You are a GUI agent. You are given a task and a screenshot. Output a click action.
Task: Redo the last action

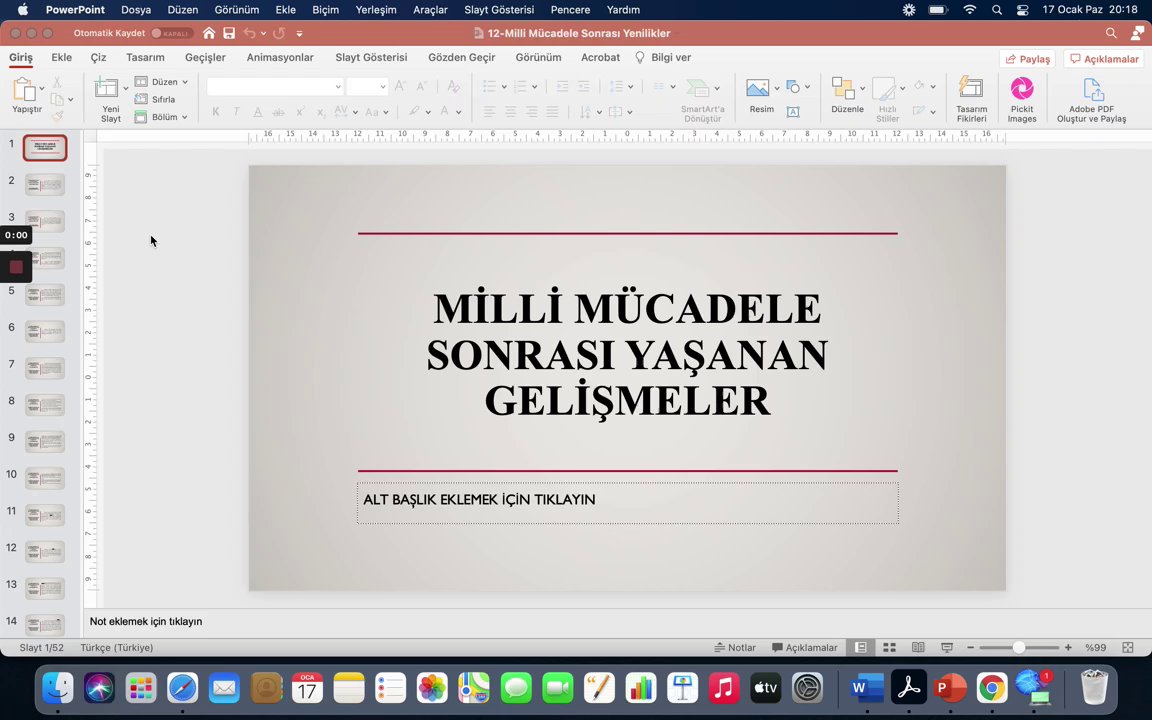click(278, 33)
